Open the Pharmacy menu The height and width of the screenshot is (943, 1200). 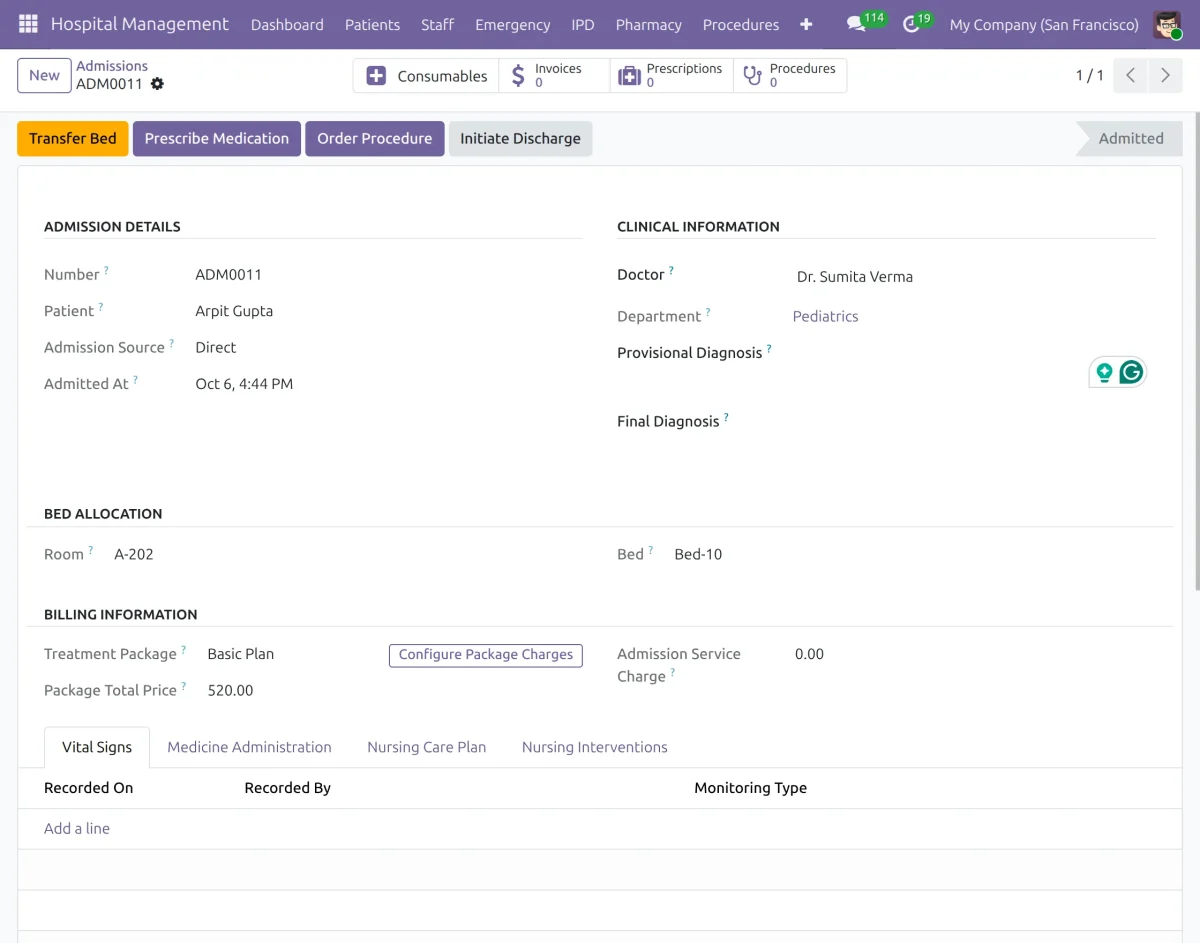[x=648, y=24]
